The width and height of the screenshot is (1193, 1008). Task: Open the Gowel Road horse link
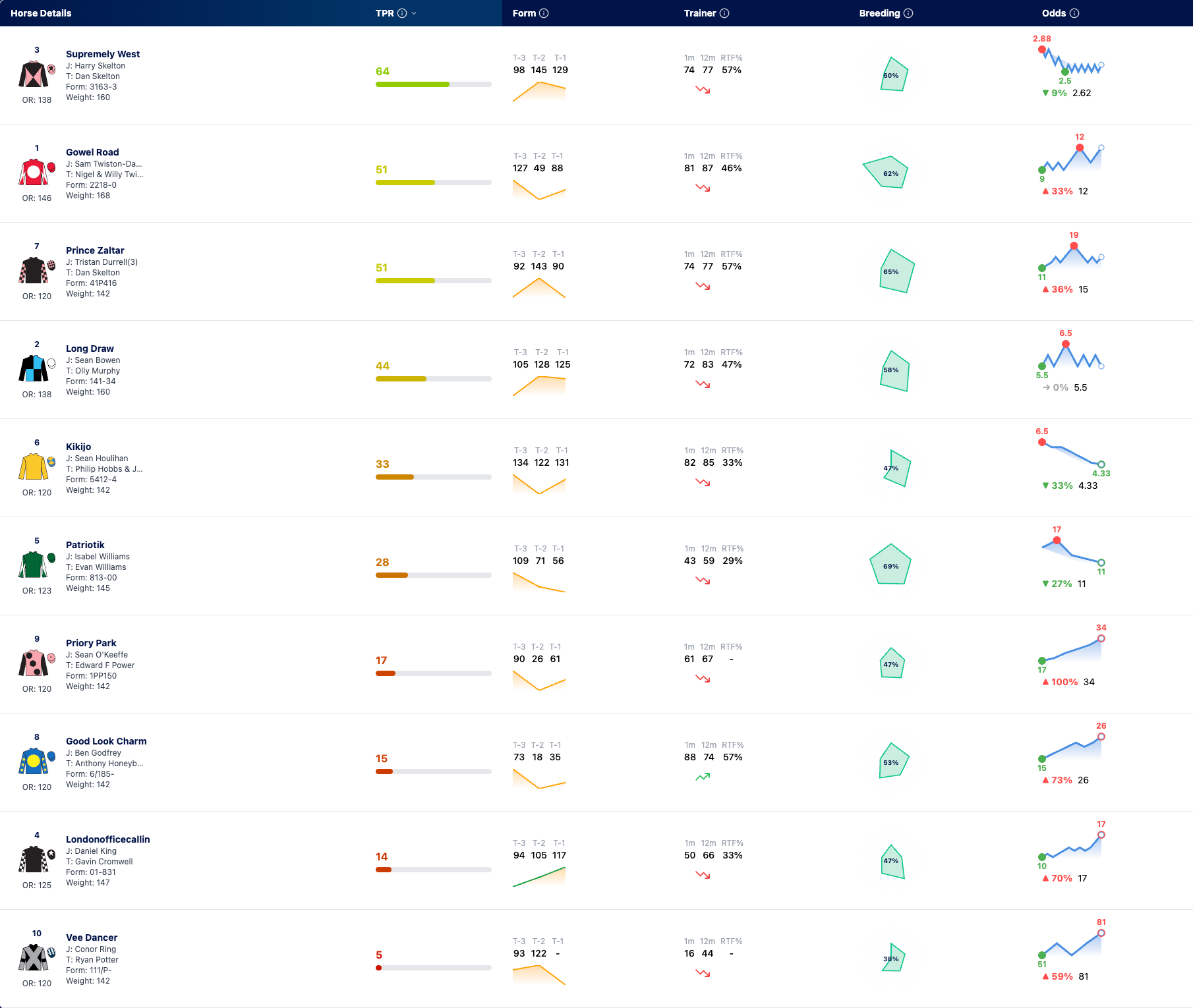tap(92, 152)
